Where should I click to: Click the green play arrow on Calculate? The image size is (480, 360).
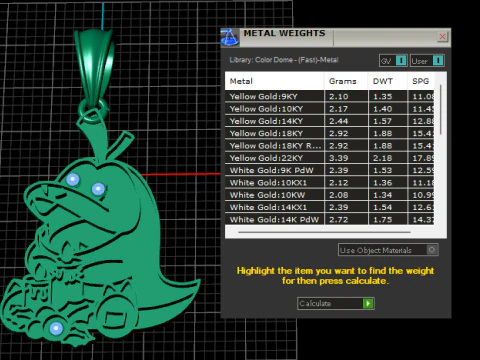(x=368, y=303)
